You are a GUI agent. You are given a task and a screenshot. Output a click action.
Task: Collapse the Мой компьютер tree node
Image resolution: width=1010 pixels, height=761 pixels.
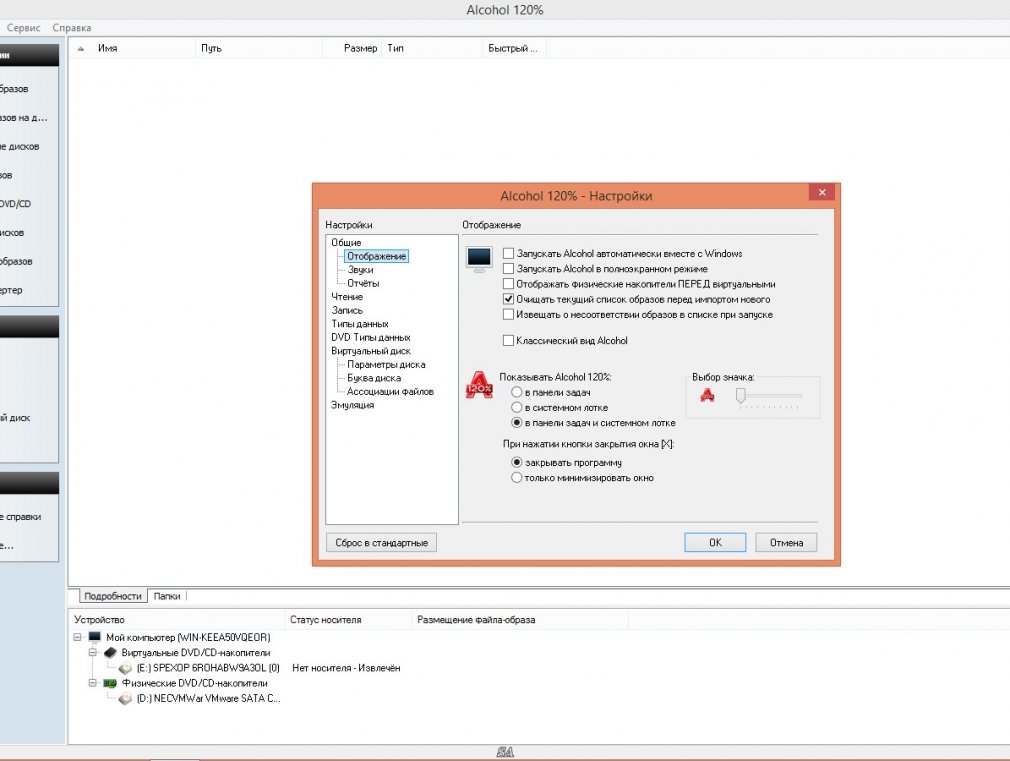pyautogui.click(x=77, y=637)
